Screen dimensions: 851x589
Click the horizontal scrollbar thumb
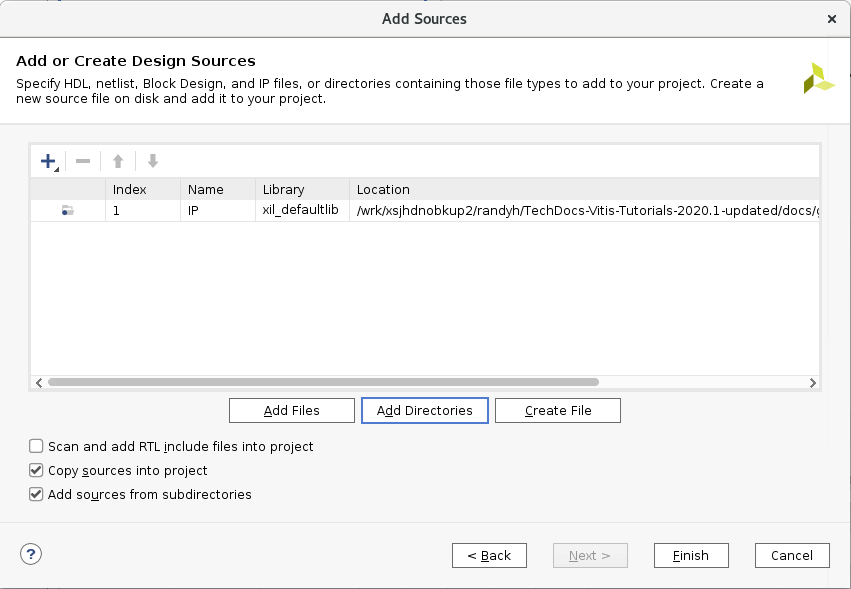[323, 382]
